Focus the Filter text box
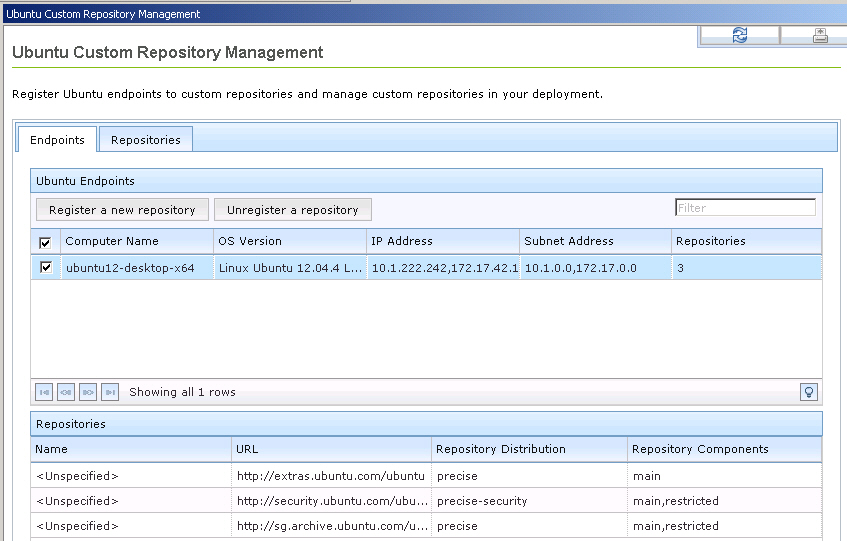Viewport: 847px width, 541px height. point(745,208)
